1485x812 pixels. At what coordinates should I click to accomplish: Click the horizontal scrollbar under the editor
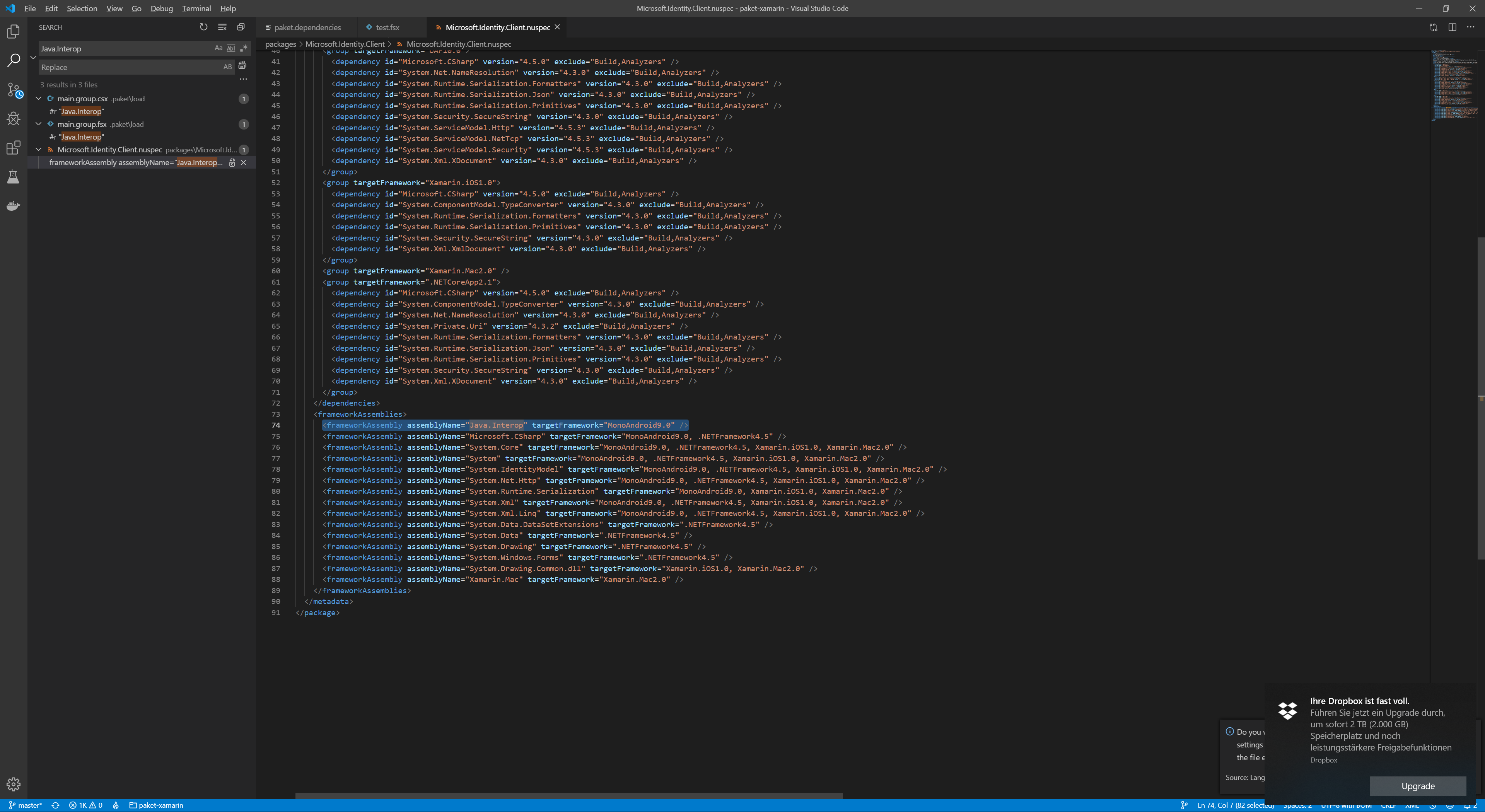point(568,796)
